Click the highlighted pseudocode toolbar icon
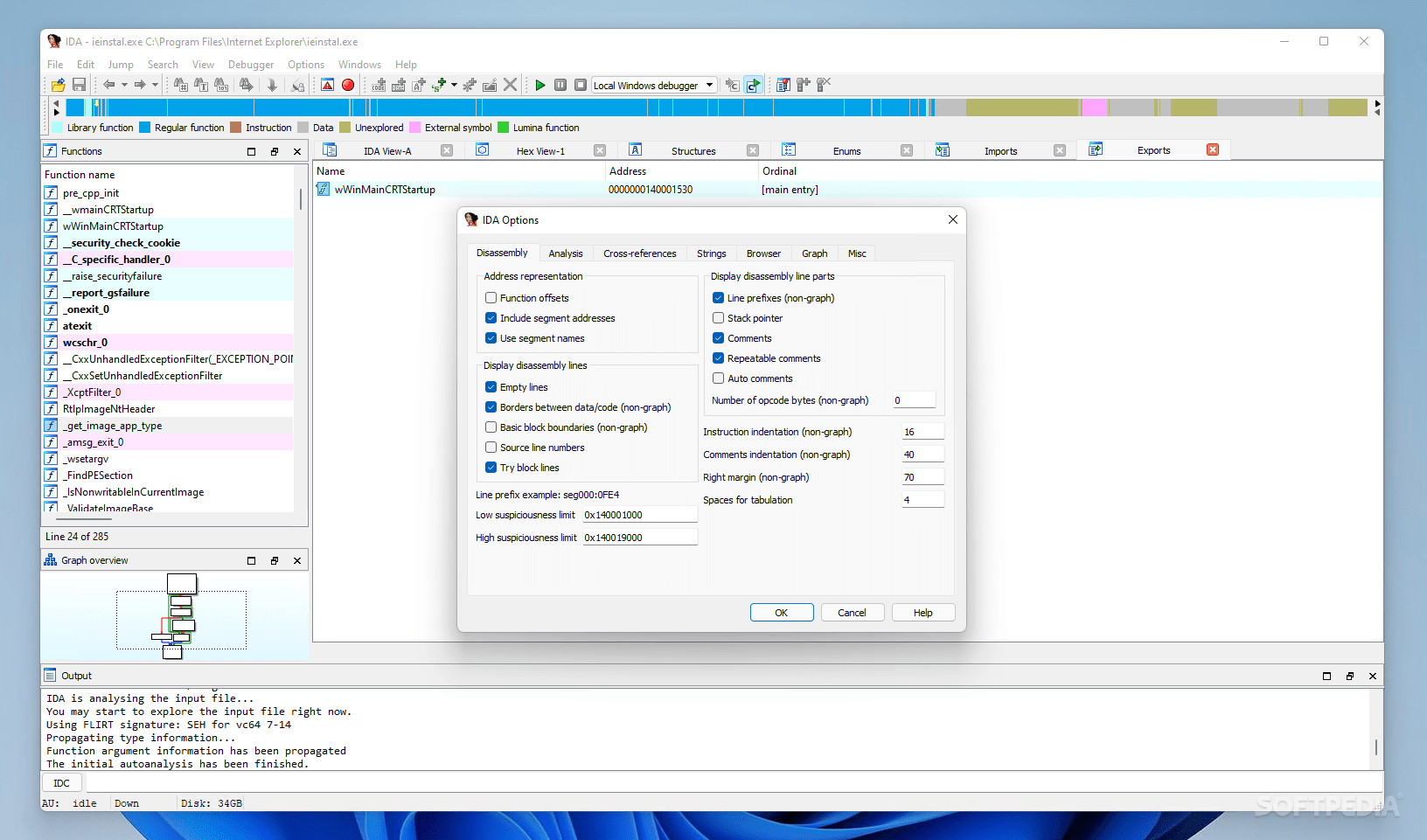This screenshot has height=840, width=1427. pos(753,85)
